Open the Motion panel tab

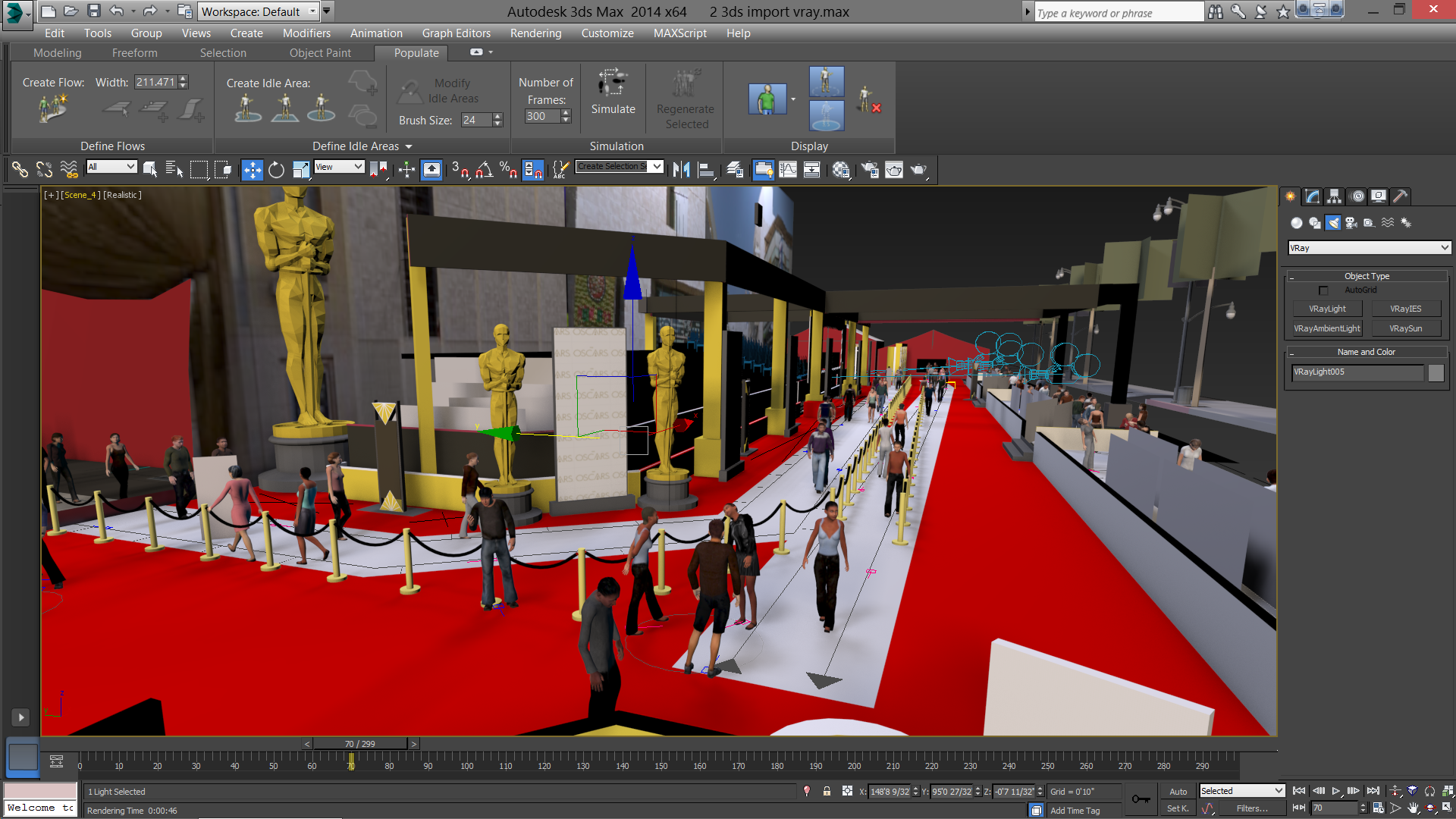click(x=1357, y=196)
